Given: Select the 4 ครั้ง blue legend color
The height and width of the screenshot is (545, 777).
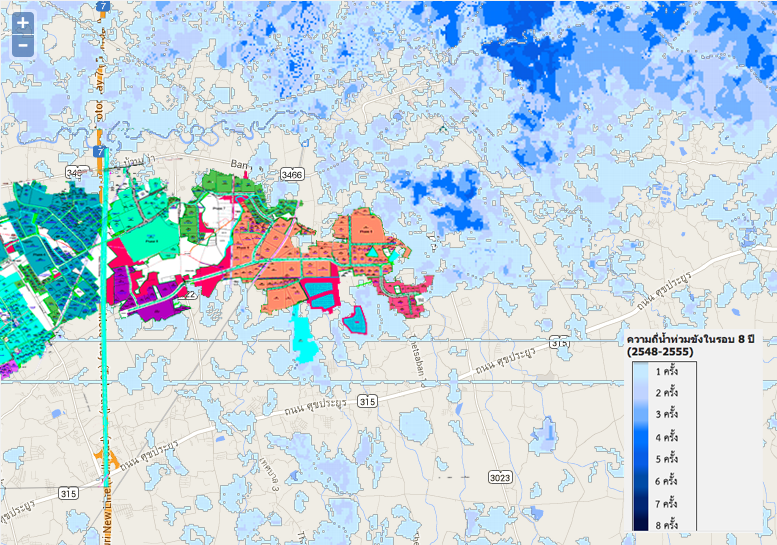Looking at the screenshot, I should tap(640, 437).
